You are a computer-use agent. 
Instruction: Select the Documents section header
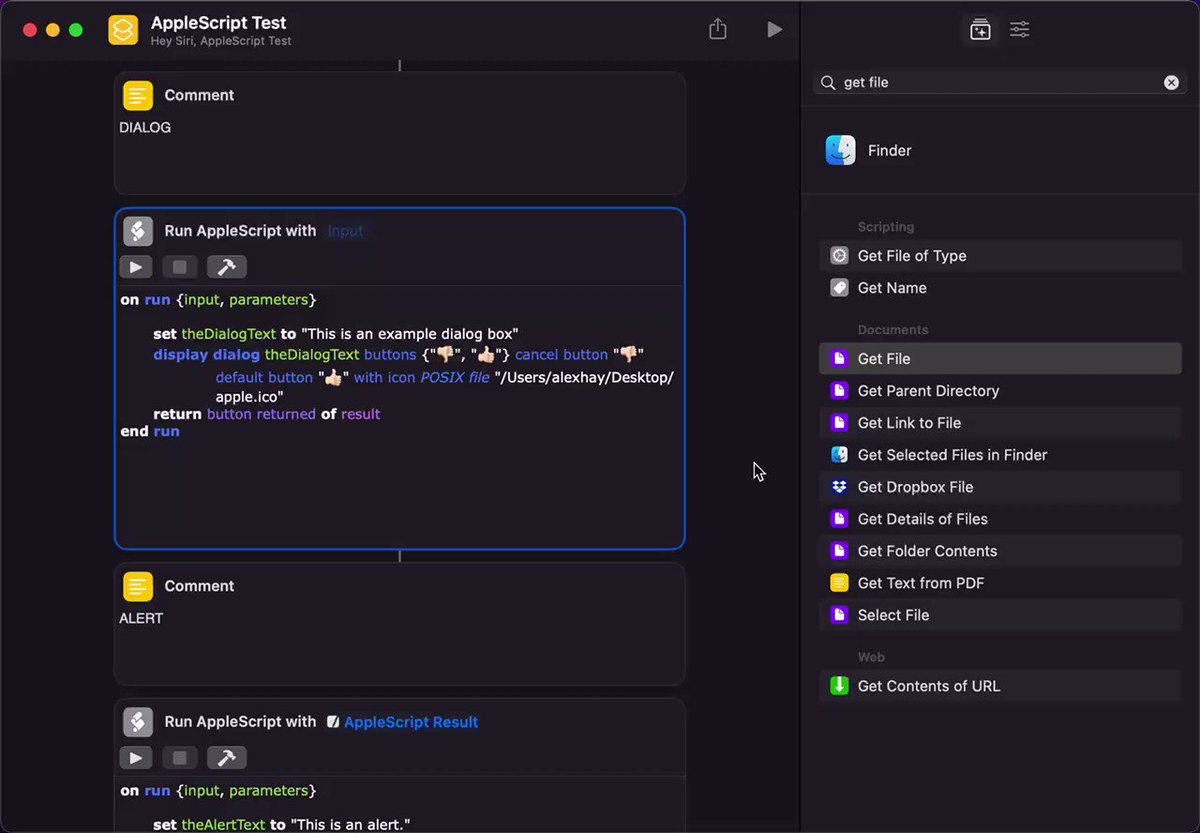click(893, 330)
